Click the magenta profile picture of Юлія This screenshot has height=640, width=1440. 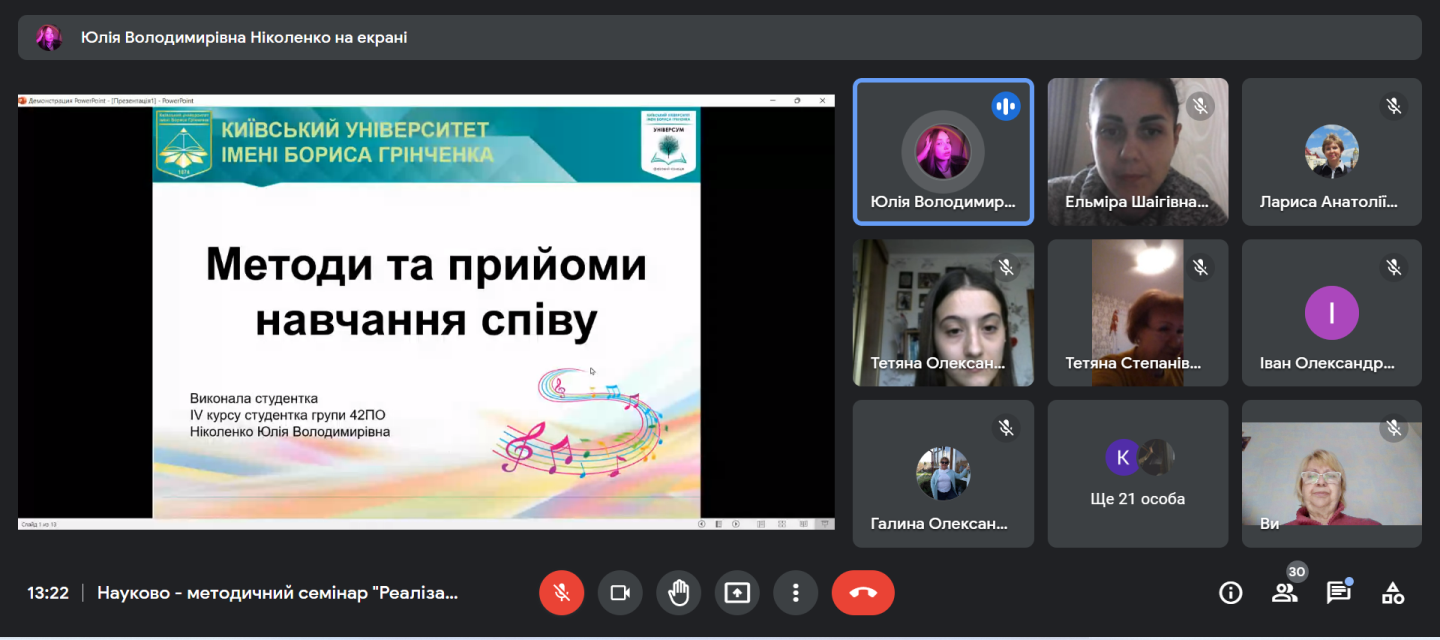[x=943, y=152]
